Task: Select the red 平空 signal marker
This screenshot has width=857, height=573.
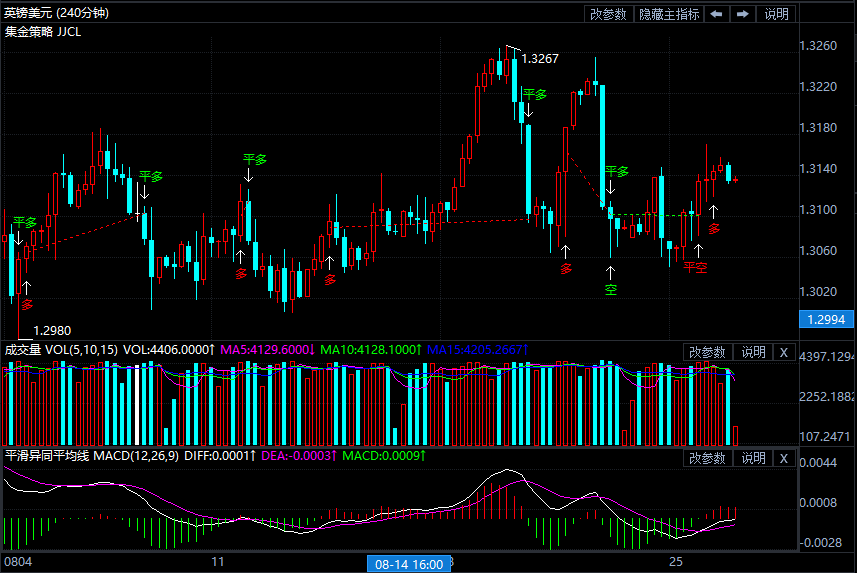Action: click(695, 268)
